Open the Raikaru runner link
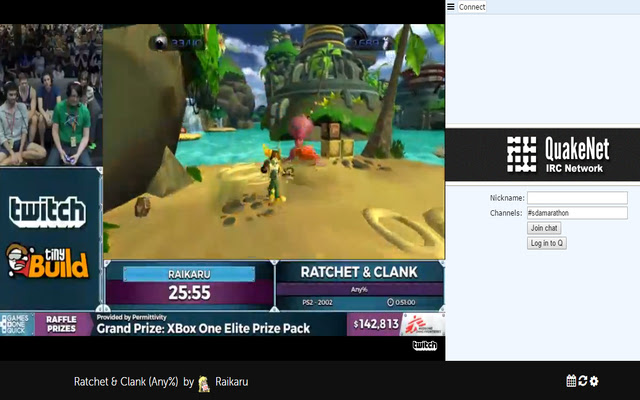This screenshot has height=400, width=640. click(231, 382)
